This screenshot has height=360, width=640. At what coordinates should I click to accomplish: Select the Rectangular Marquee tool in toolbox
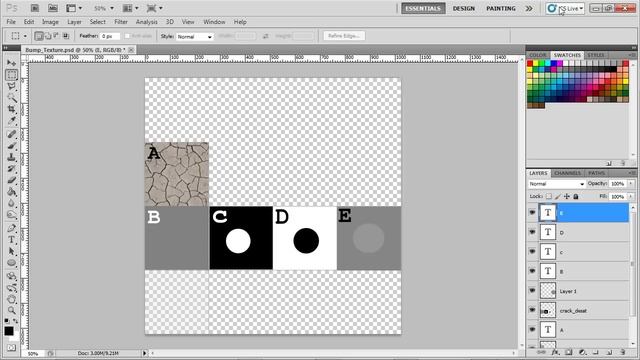click(x=11, y=75)
